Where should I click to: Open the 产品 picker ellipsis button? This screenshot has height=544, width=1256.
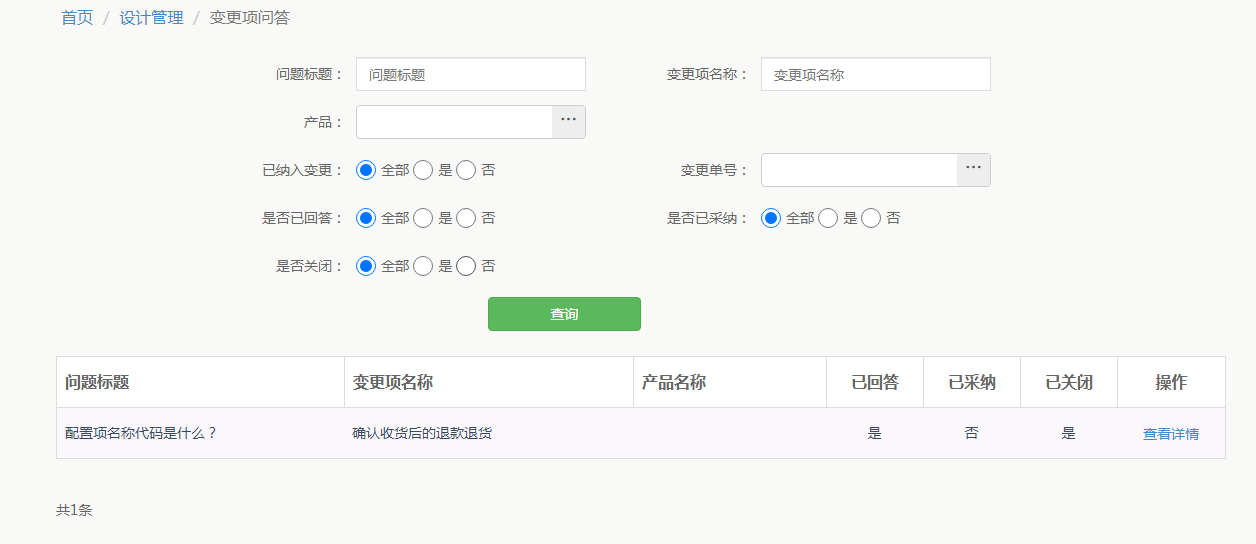click(x=569, y=122)
